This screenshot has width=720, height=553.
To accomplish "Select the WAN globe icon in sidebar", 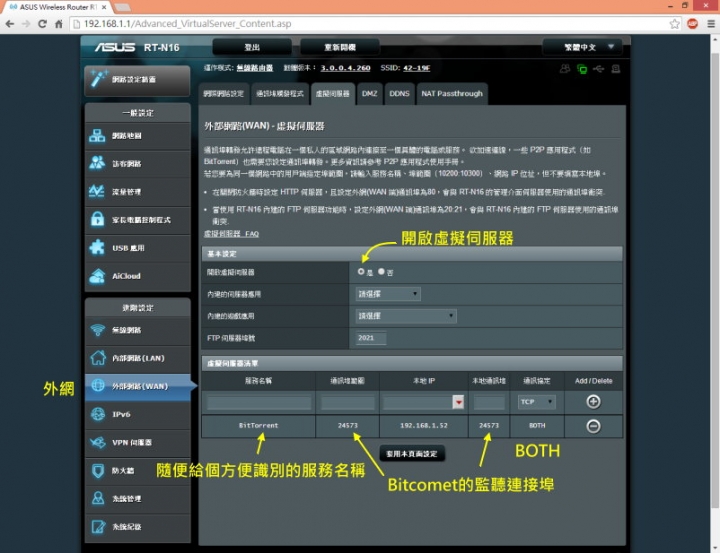I will (97, 386).
